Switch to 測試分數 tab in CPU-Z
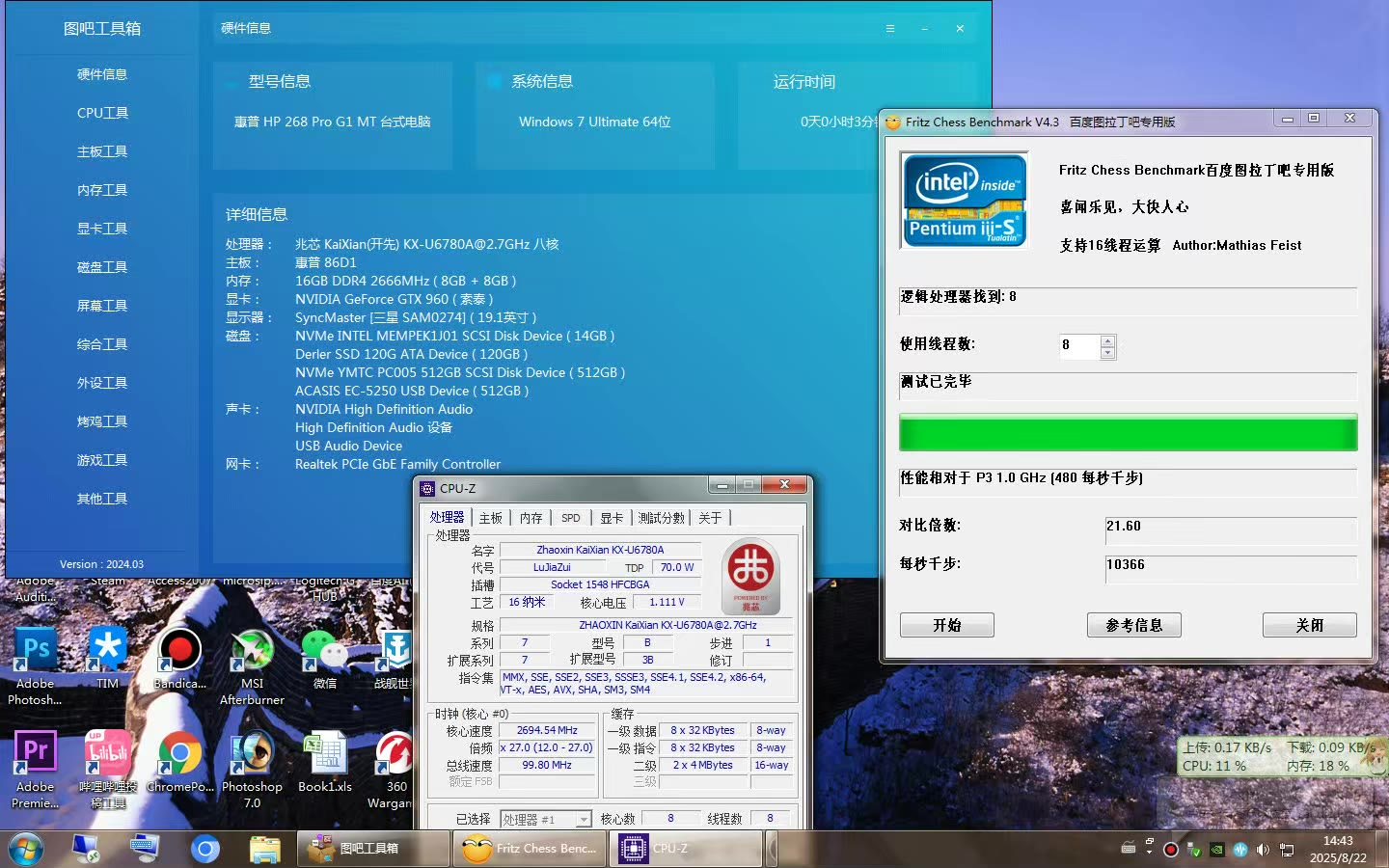The height and width of the screenshot is (868, 1389). (661, 518)
